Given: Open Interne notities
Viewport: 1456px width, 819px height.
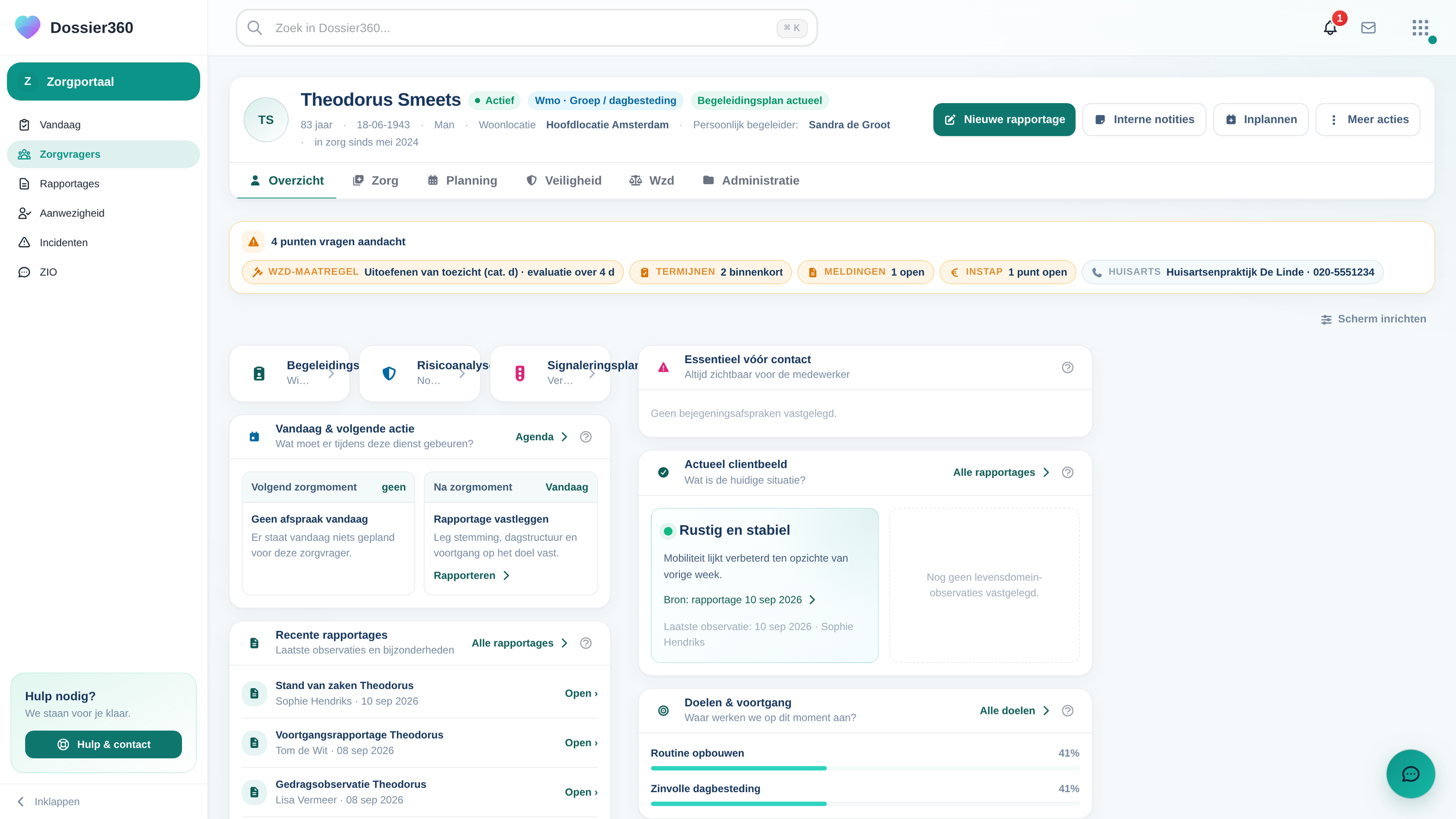Looking at the screenshot, I should pyautogui.click(x=1144, y=119).
